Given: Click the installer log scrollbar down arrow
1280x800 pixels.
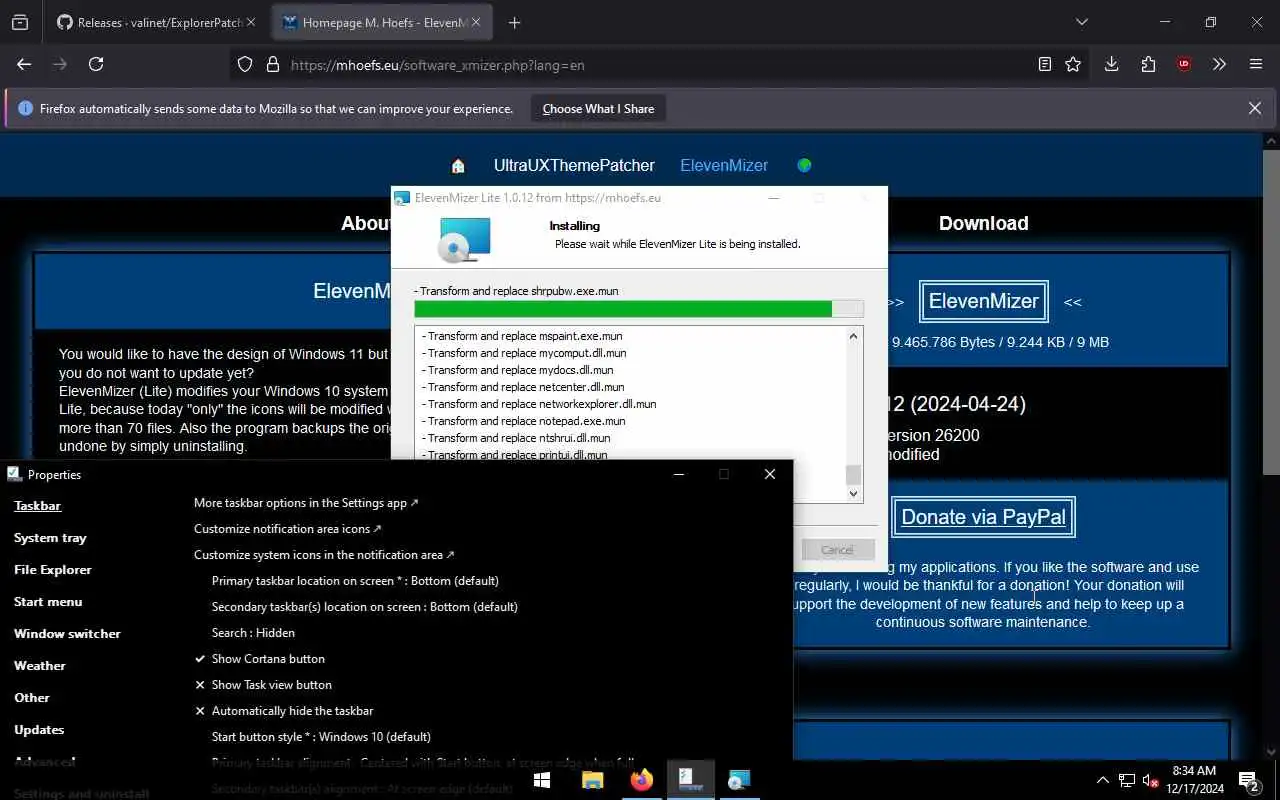Looking at the screenshot, I should (853, 493).
